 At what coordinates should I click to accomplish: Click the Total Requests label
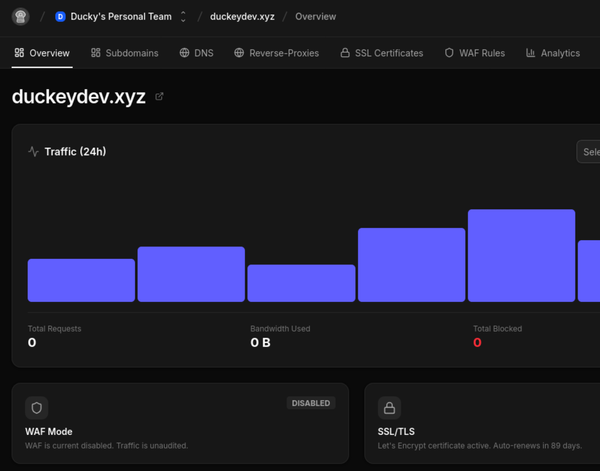55,329
